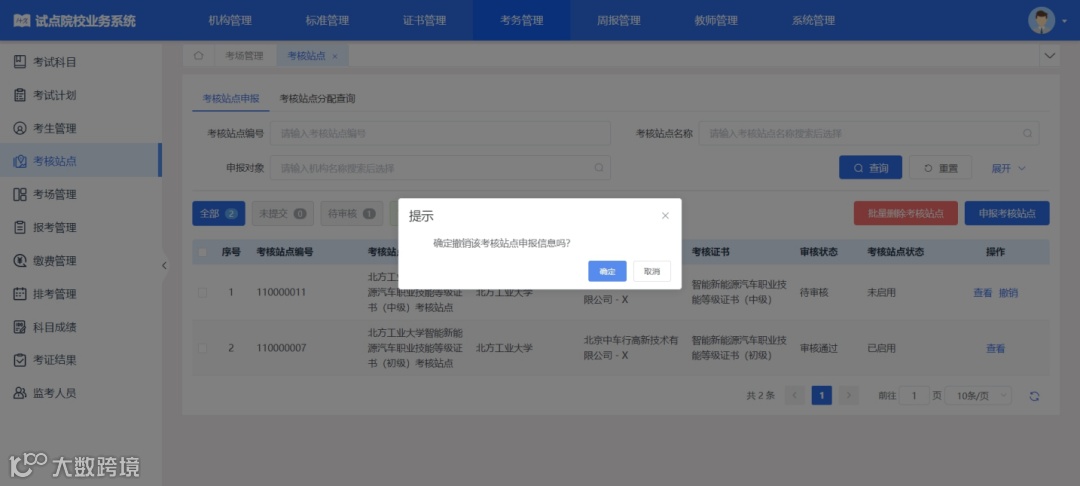Image resolution: width=1080 pixels, height=486 pixels.
Task: Click the 考证结果 sidebar icon
Action: point(20,360)
